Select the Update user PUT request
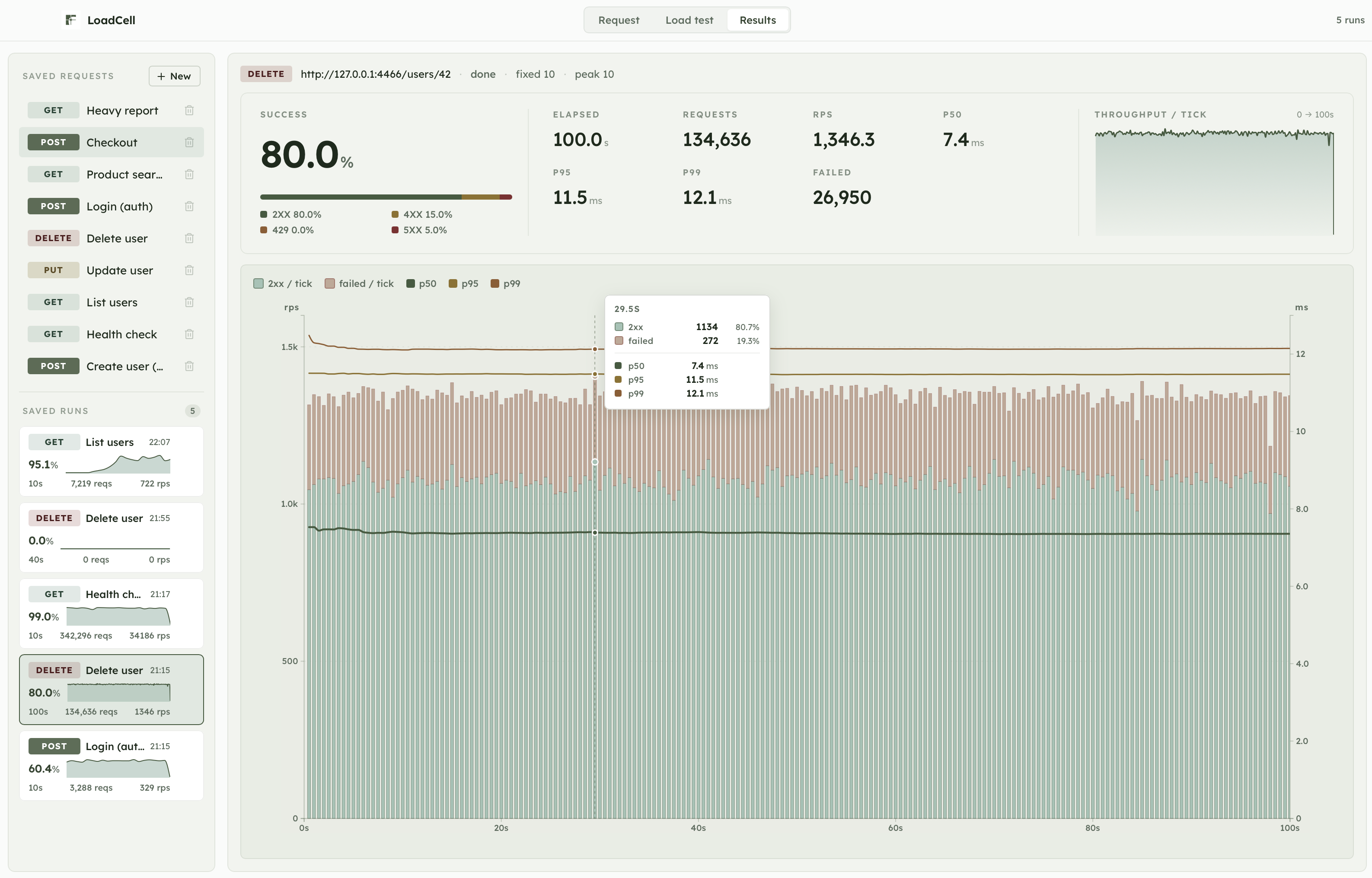Image resolution: width=1372 pixels, height=878 pixels. [111, 270]
